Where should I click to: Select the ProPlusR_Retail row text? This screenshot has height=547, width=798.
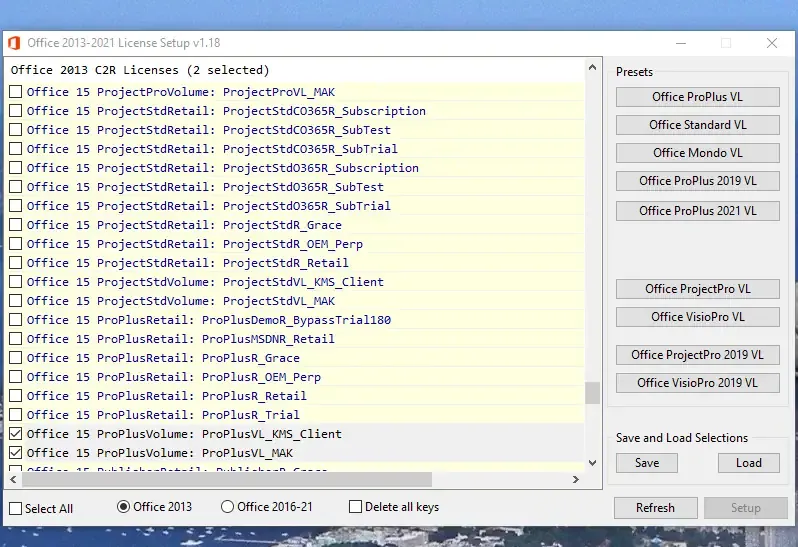[166, 396]
